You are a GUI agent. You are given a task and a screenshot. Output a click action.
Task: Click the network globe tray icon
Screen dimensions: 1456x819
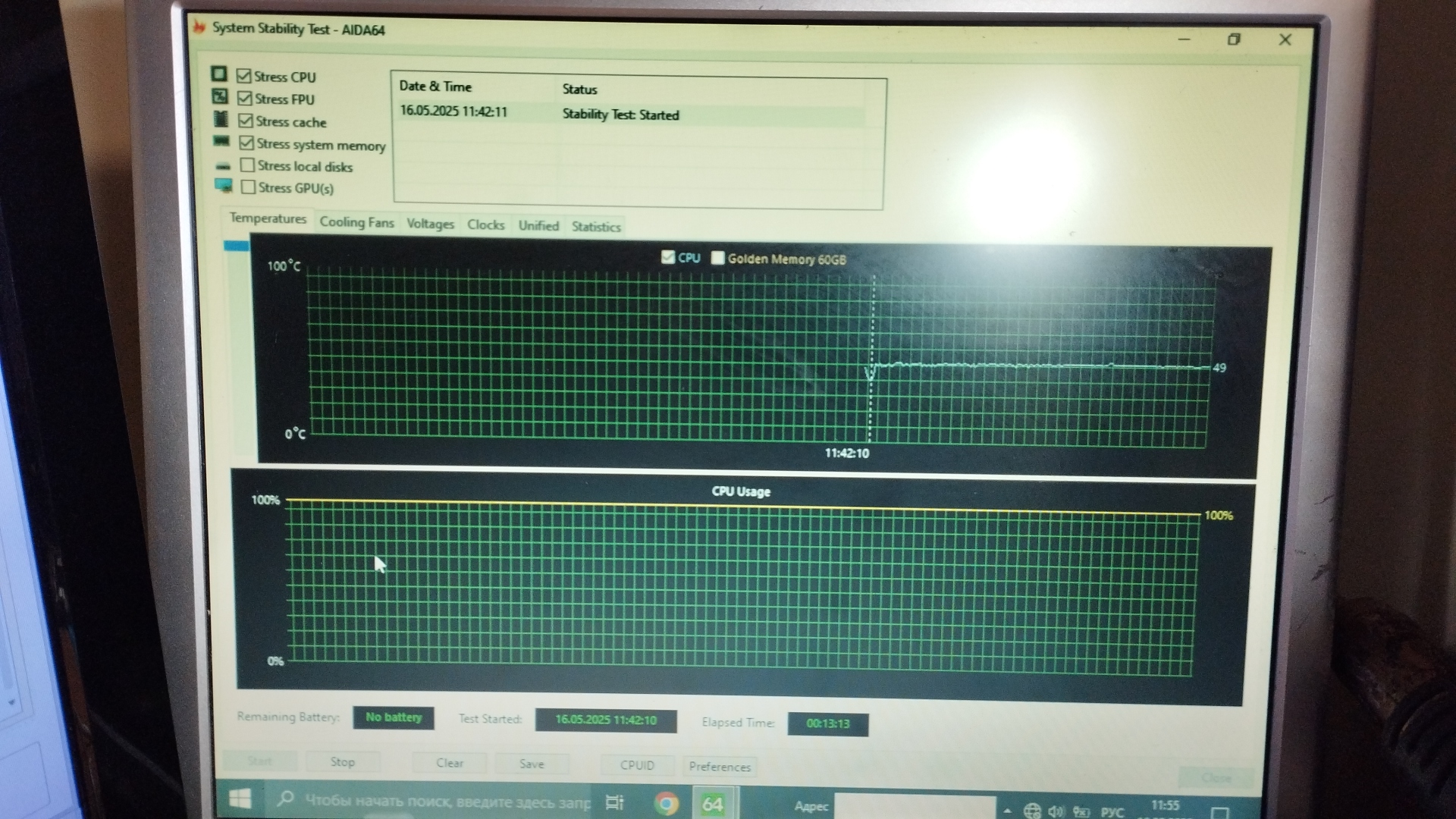[x=1031, y=811]
